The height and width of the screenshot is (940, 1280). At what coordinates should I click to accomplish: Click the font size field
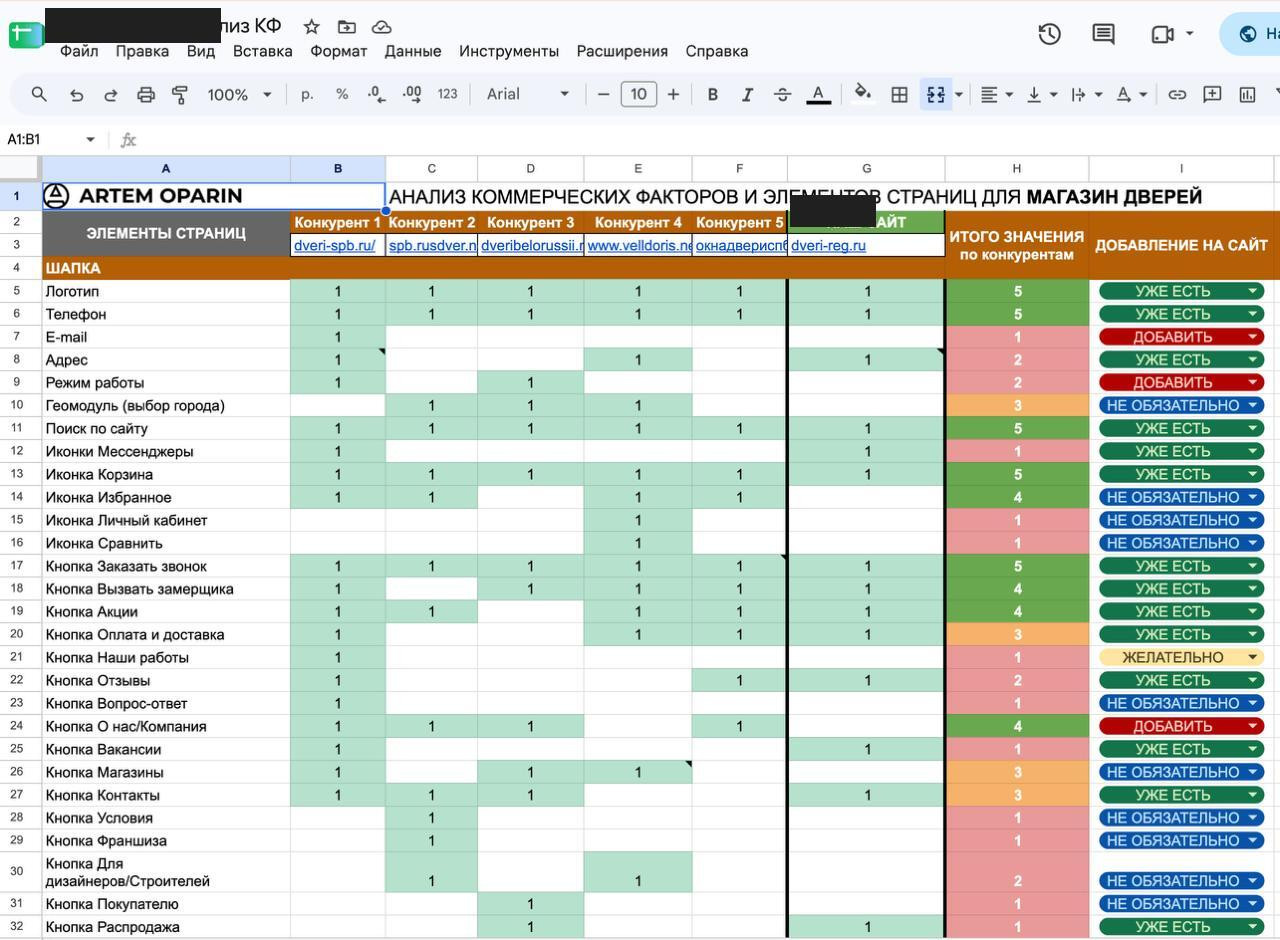click(638, 94)
